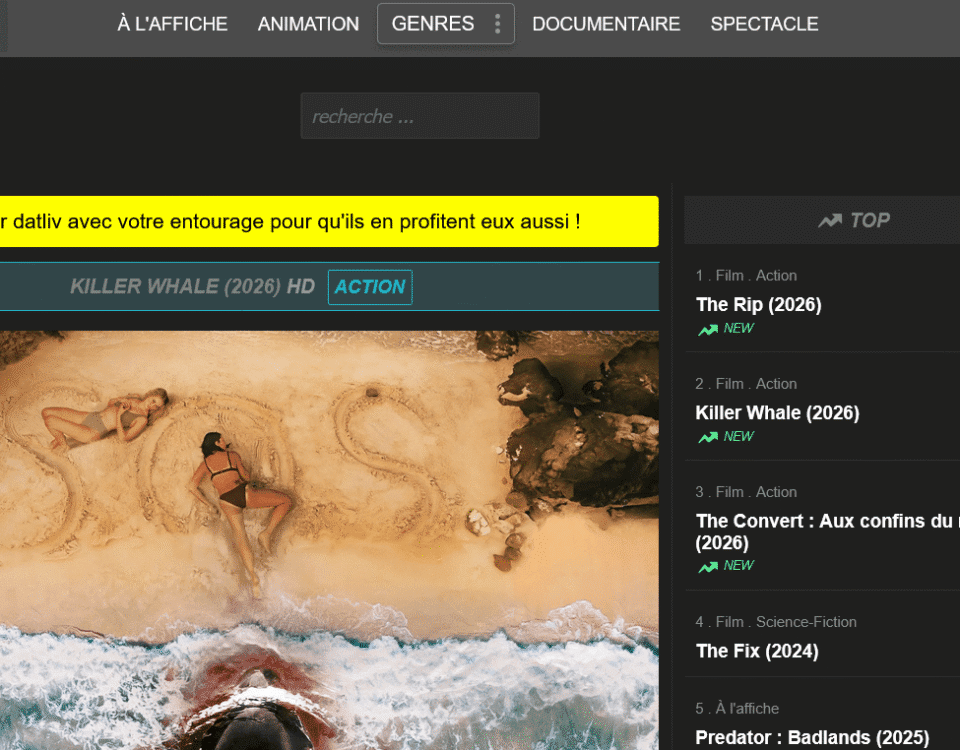Viewport: 960px width, 750px height.
Task: Focus the recherche search field
Action: [419, 116]
